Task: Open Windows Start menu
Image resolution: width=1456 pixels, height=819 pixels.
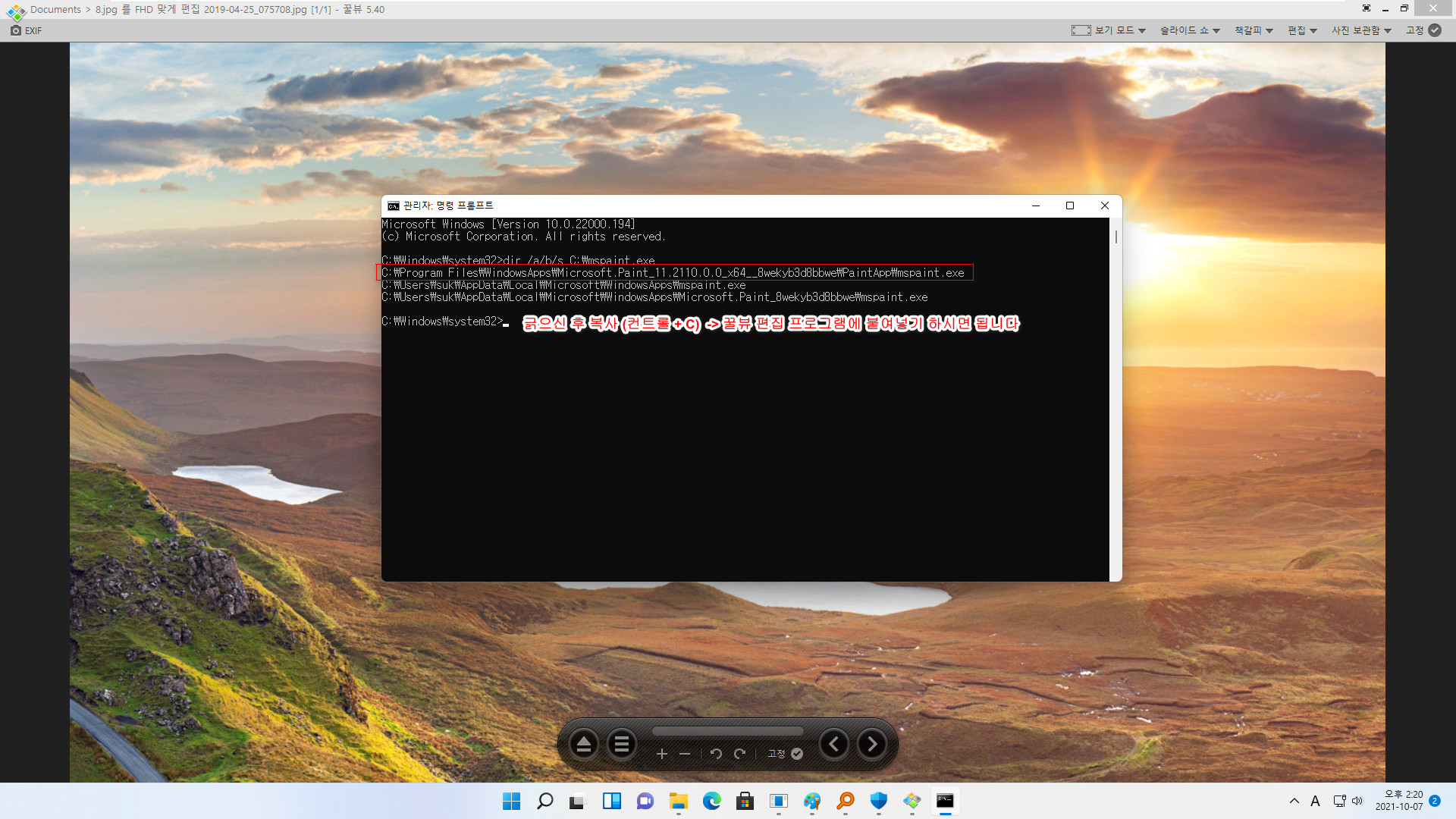Action: click(x=512, y=801)
